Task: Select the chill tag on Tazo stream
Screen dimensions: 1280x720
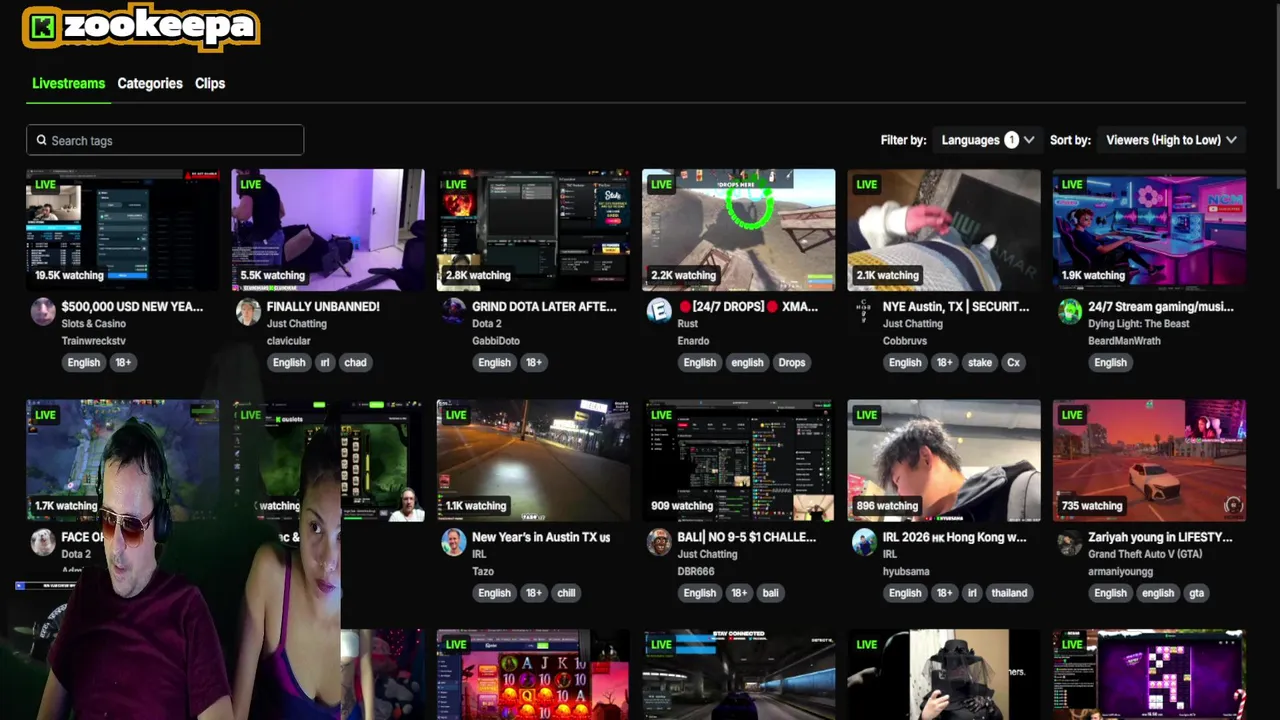Action: coord(566,592)
